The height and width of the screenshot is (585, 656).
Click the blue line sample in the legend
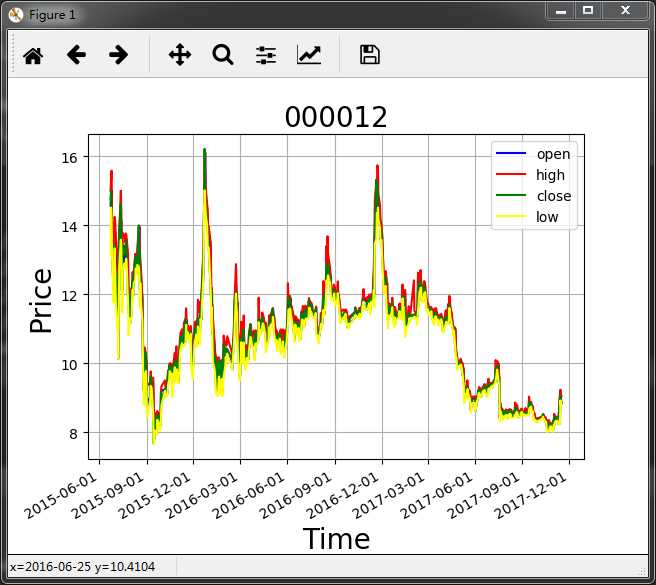pyautogui.click(x=511, y=154)
